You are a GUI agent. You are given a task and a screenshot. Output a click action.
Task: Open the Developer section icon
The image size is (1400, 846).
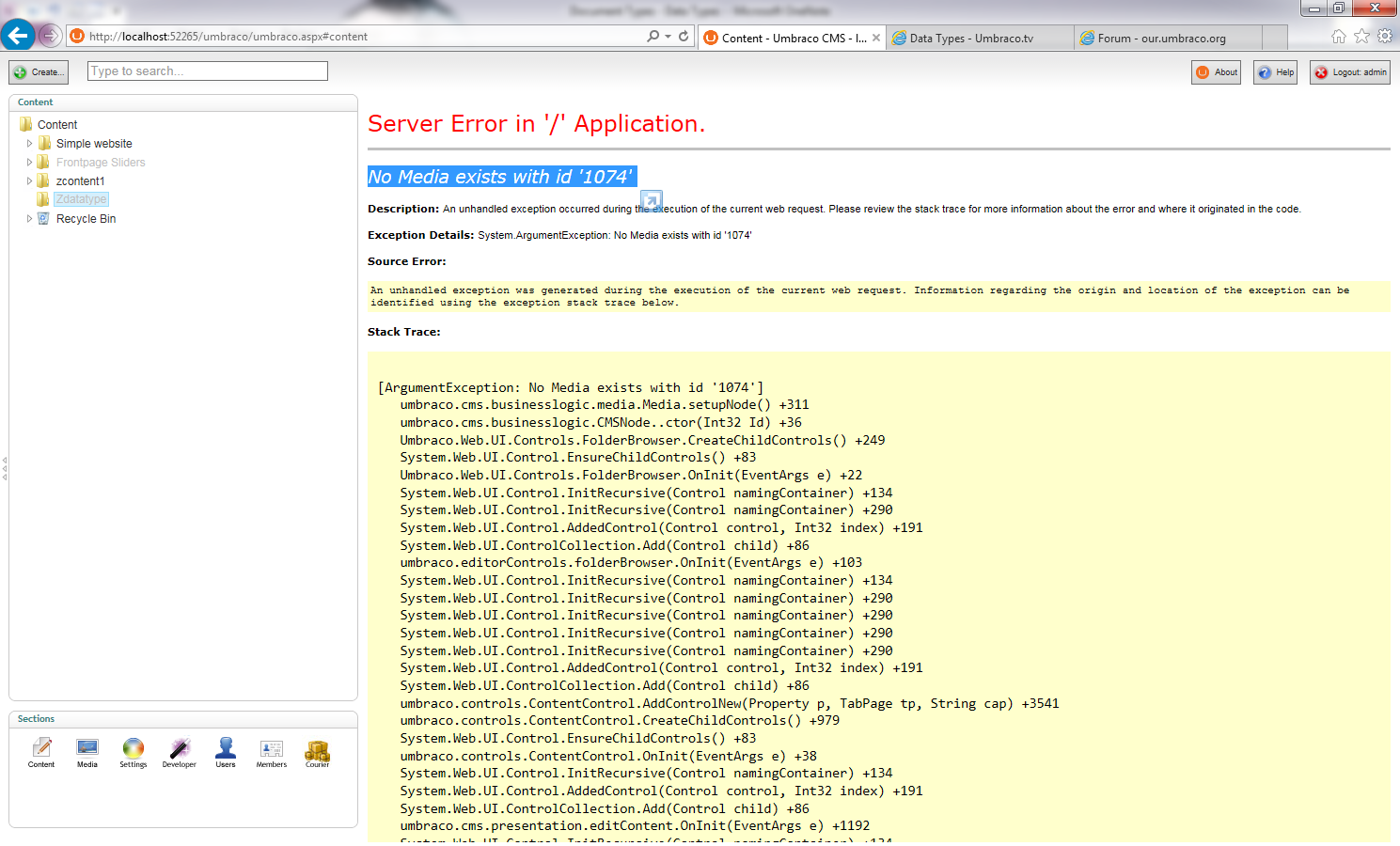click(x=179, y=749)
